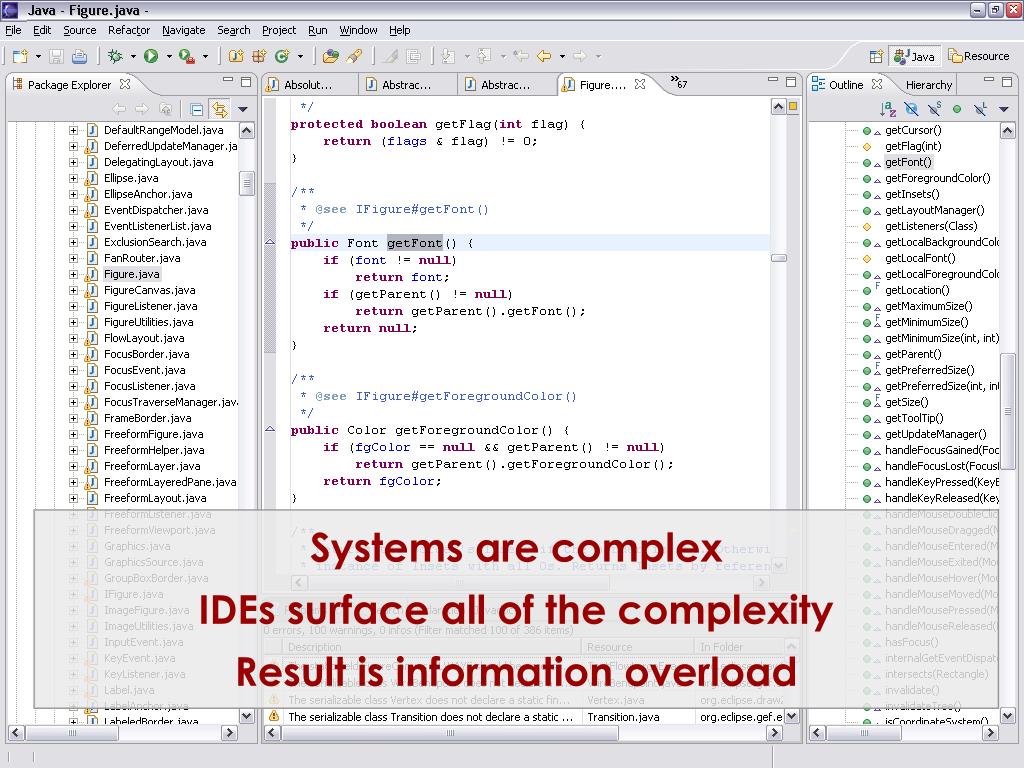Toggle Hide Fields in Outline toolbar
This screenshot has height=768, width=1024.
(x=911, y=109)
